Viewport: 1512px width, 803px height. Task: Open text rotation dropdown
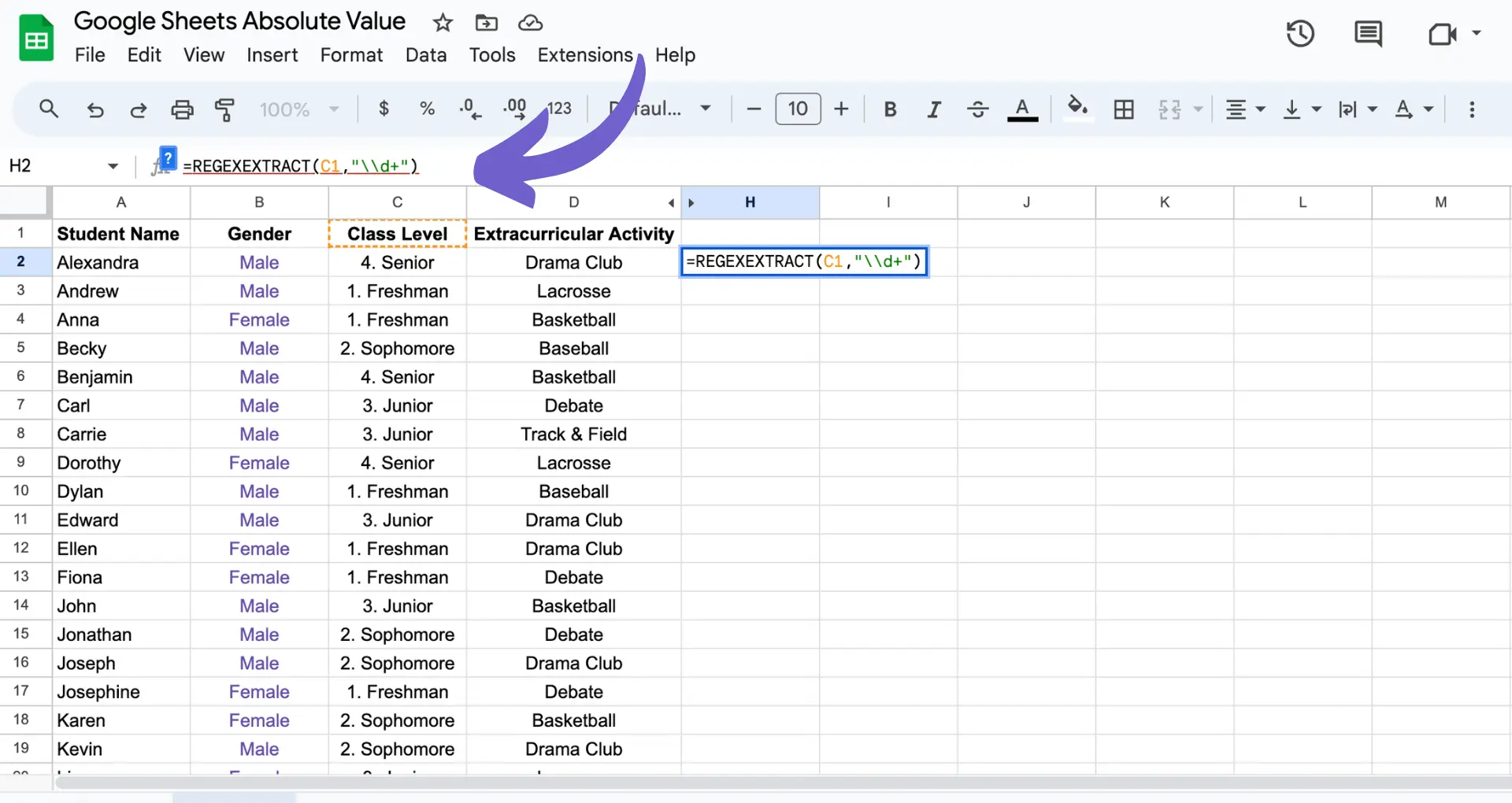click(1414, 109)
